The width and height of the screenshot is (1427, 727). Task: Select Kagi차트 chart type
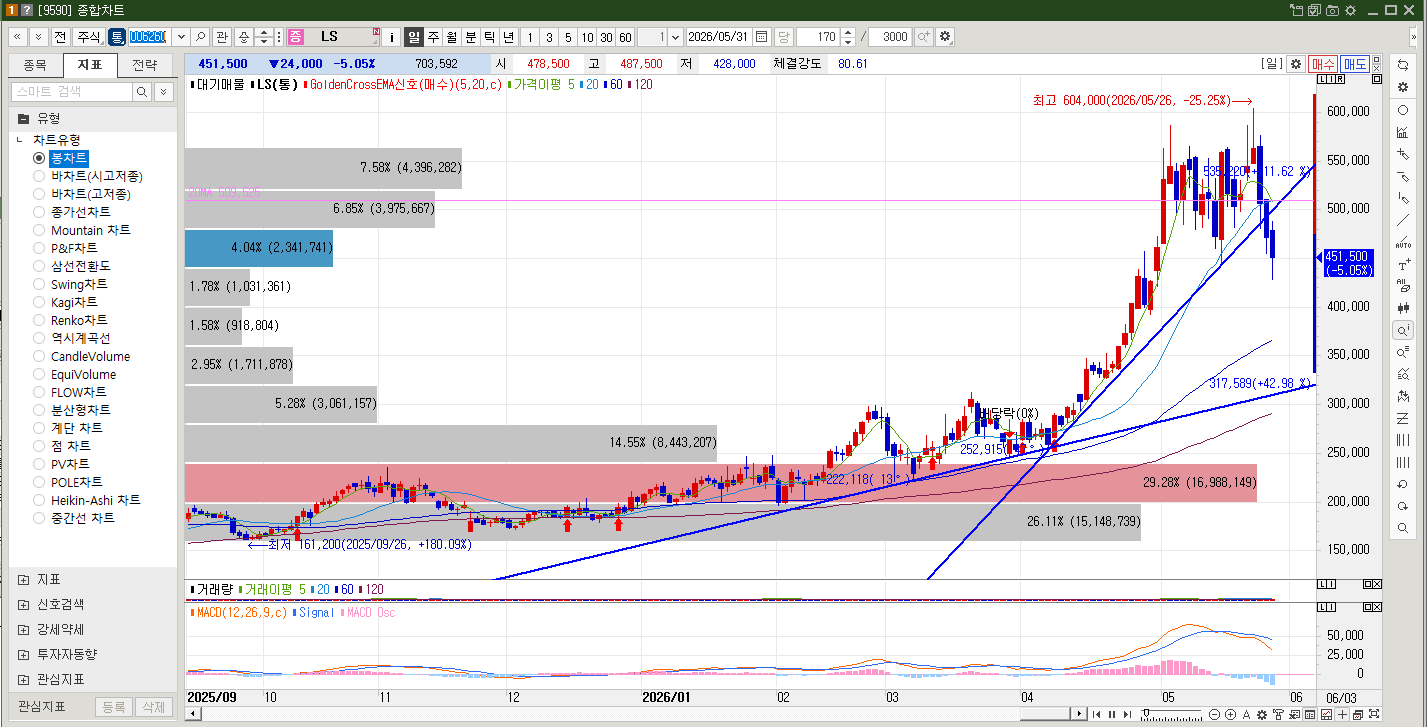coord(65,302)
